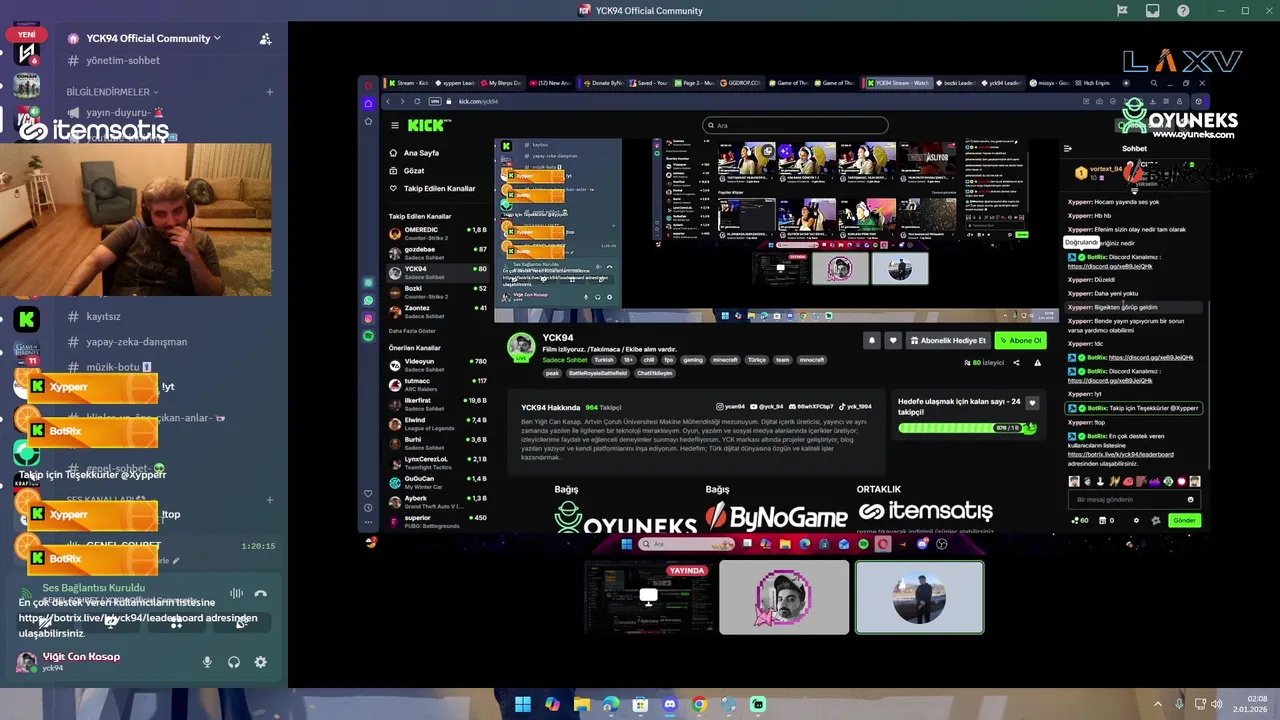Toggle YCK94 notification bell on Kick
The width and height of the screenshot is (1280, 720).
(x=872, y=340)
